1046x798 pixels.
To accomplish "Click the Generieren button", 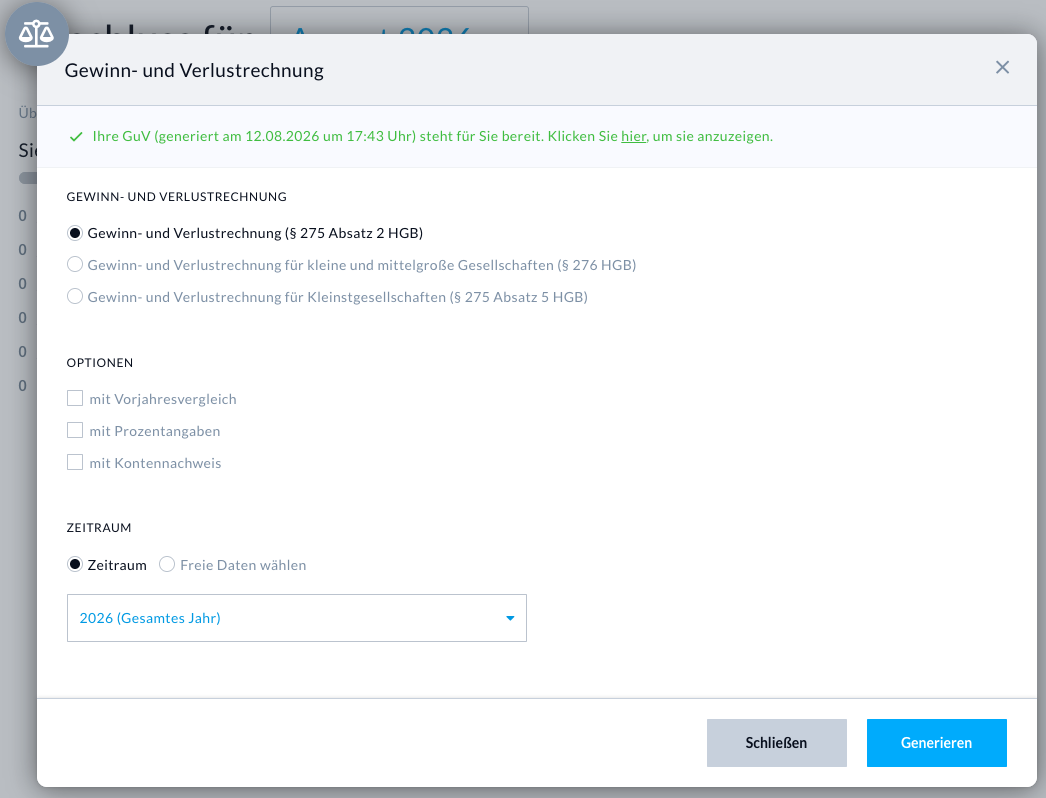I will [x=937, y=743].
